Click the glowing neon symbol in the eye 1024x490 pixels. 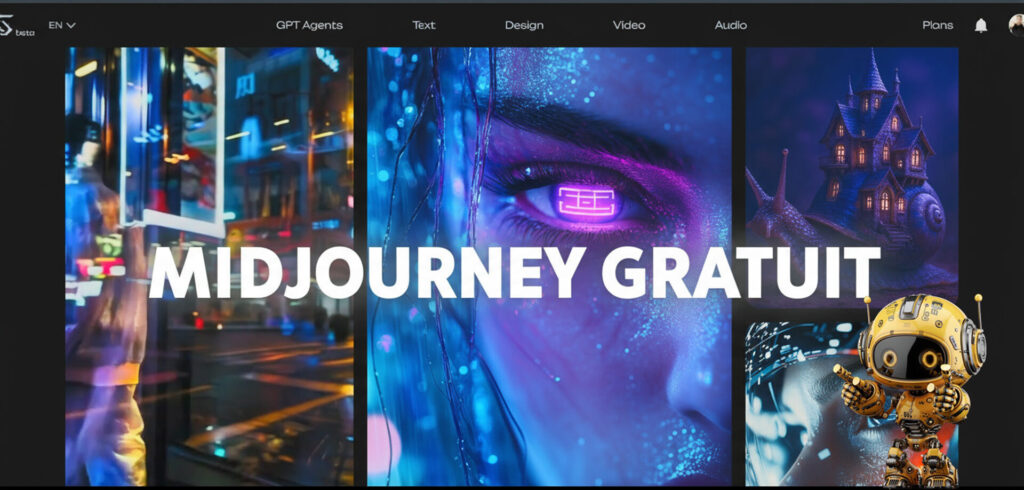(x=586, y=201)
